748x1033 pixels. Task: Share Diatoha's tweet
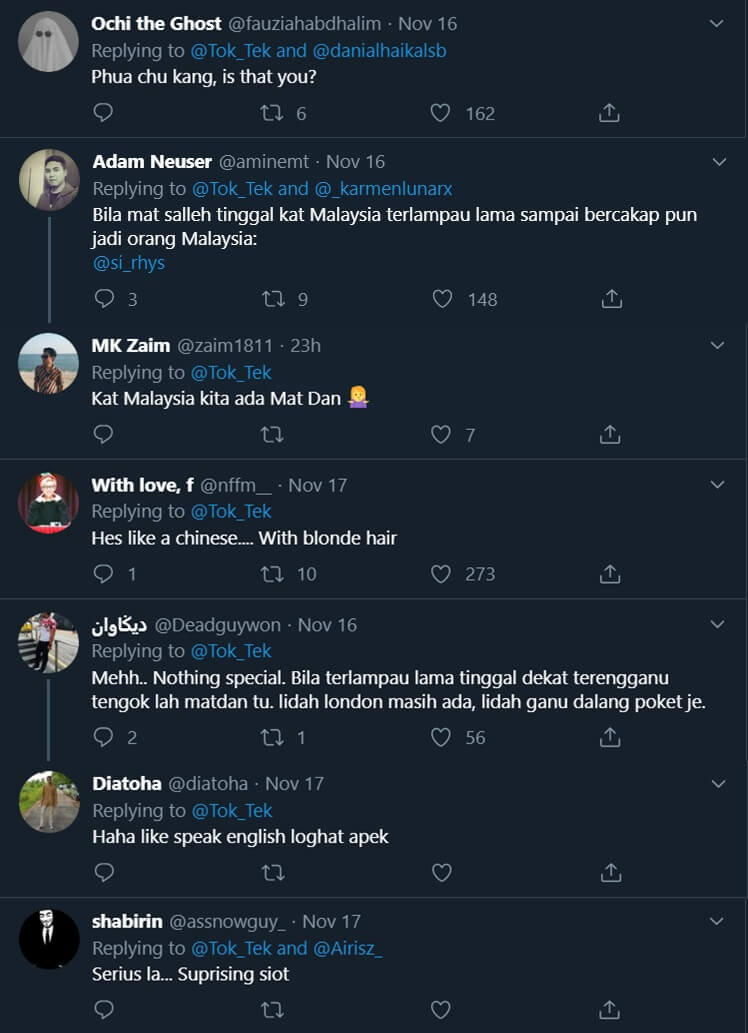pyautogui.click(x=610, y=873)
